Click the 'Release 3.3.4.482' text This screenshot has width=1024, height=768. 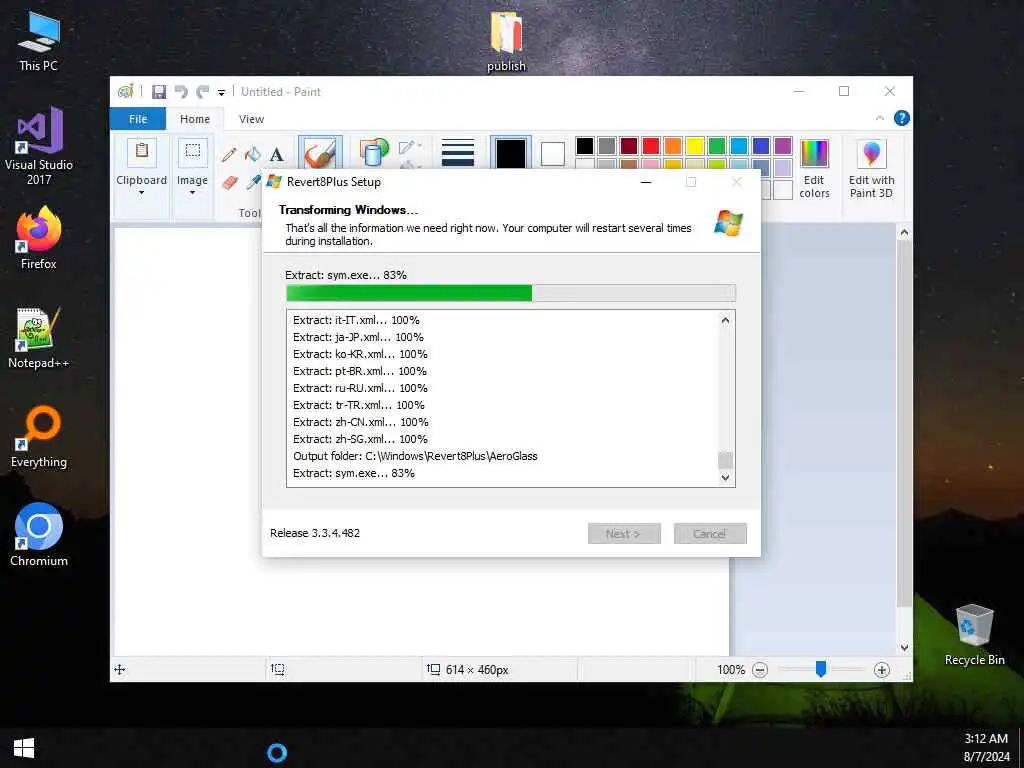[315, 533]
